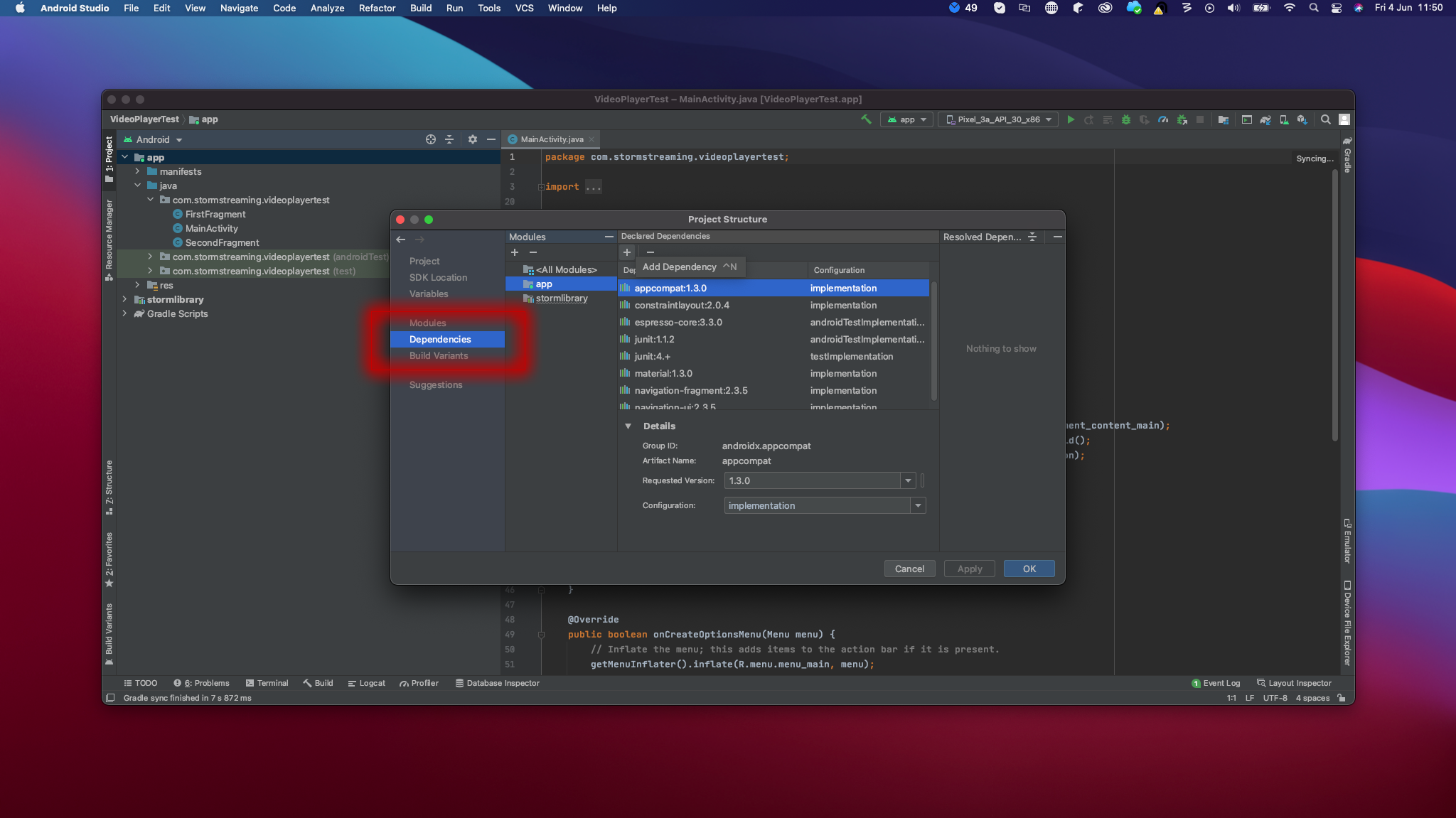Remove selected dependency minus icon
Viewport: 1456px width, 818px height.
tap(650, 252)
